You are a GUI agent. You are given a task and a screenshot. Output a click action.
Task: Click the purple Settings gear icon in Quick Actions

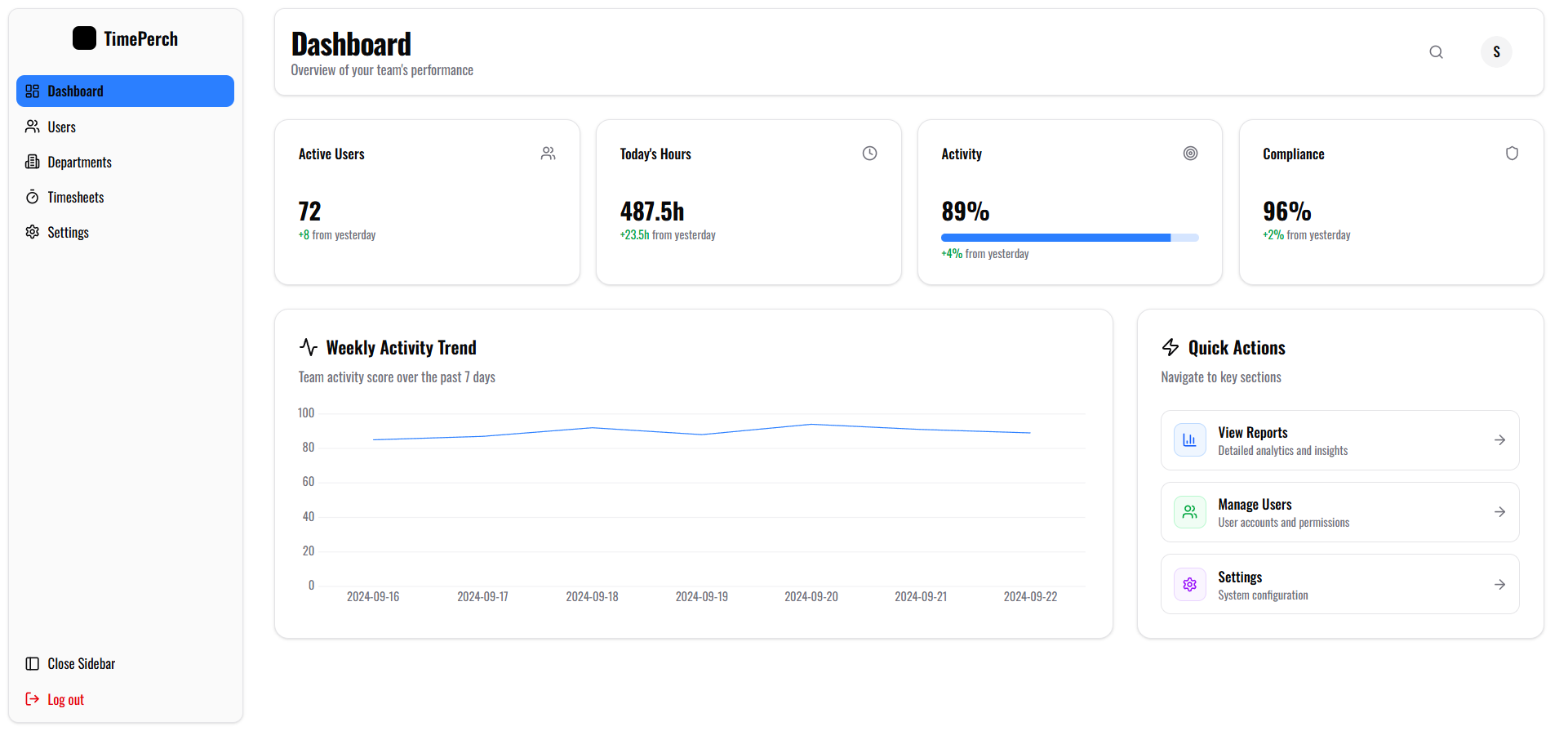tap(1189, 585)
